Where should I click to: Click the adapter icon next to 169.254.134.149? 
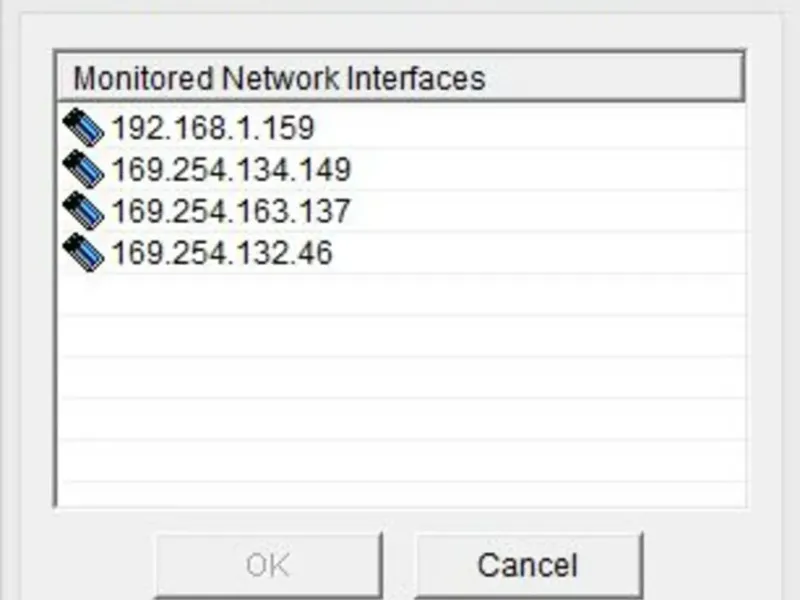pos(83,169)
